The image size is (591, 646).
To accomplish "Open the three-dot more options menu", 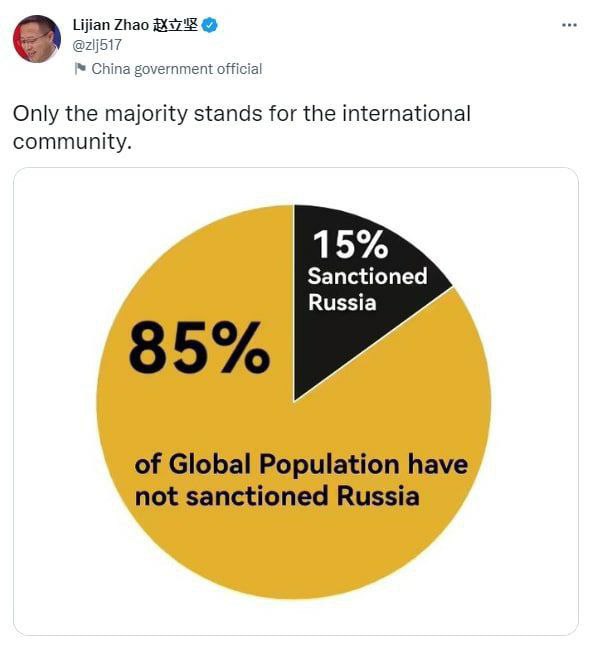I will (569, 25).
